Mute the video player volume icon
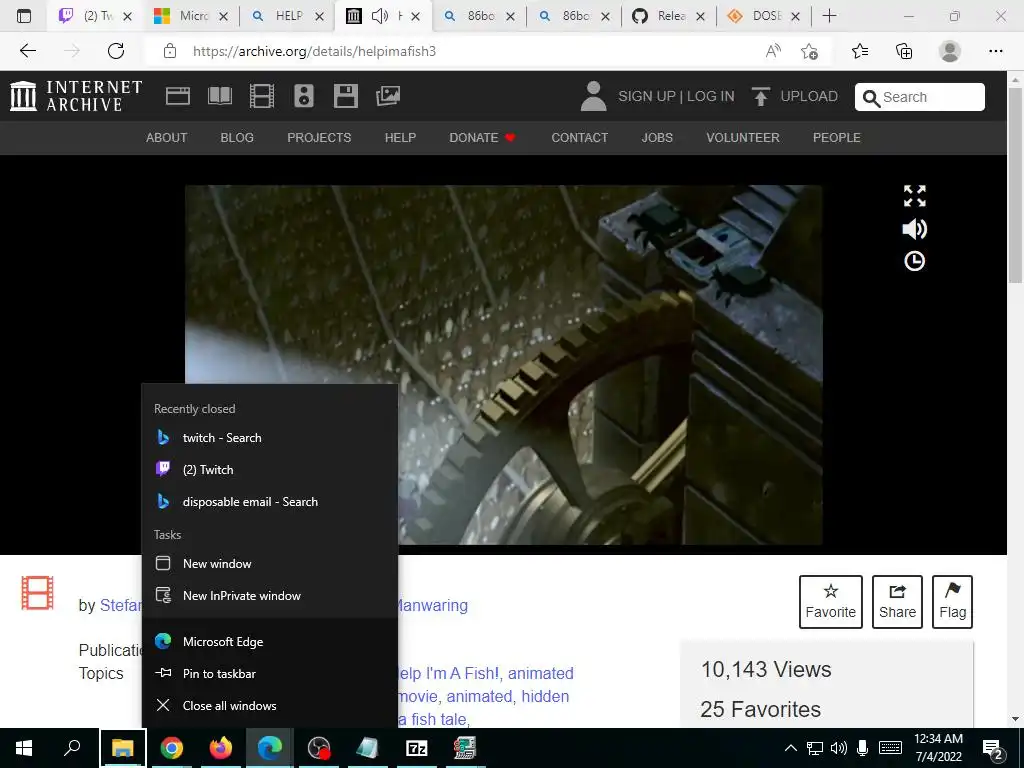Screen dimensions: 1024x768 coord(914,229)
